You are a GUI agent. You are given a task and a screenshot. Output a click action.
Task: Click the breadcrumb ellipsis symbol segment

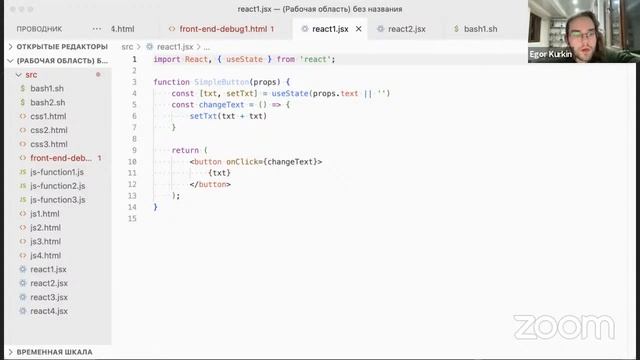click(x=207, y=47)
